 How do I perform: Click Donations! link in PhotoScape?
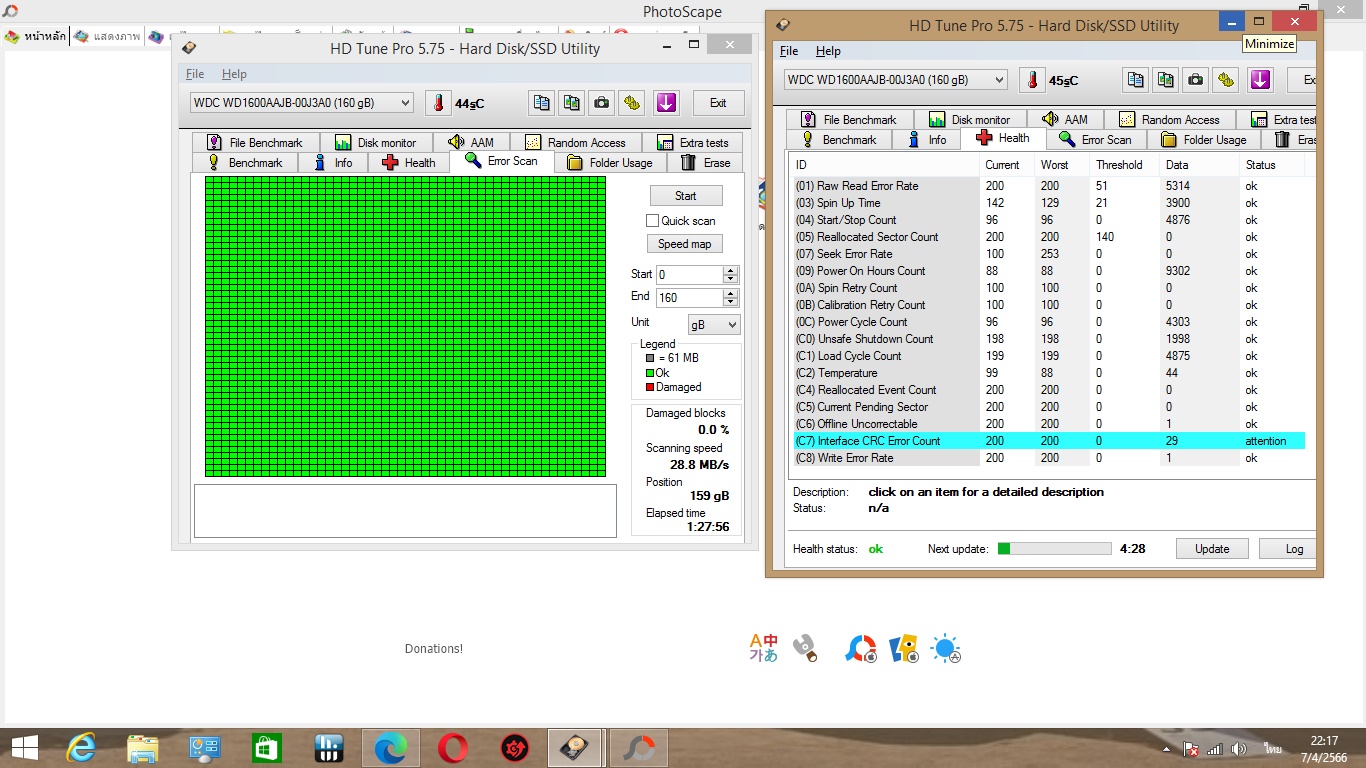click(434, 649)
